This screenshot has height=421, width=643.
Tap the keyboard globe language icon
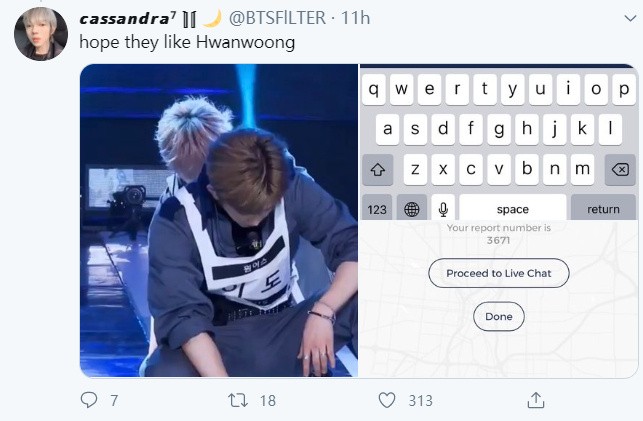pyautogui.click(x=412, y=209)
